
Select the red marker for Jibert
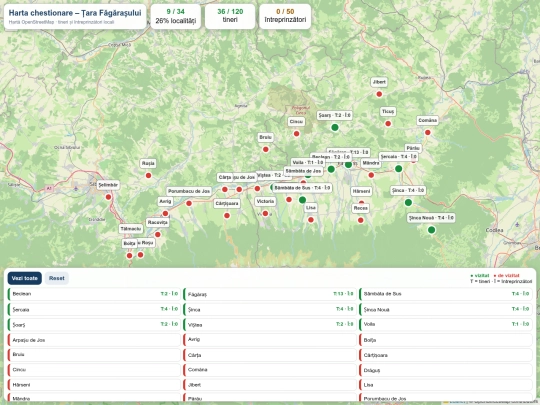(379, 94)
